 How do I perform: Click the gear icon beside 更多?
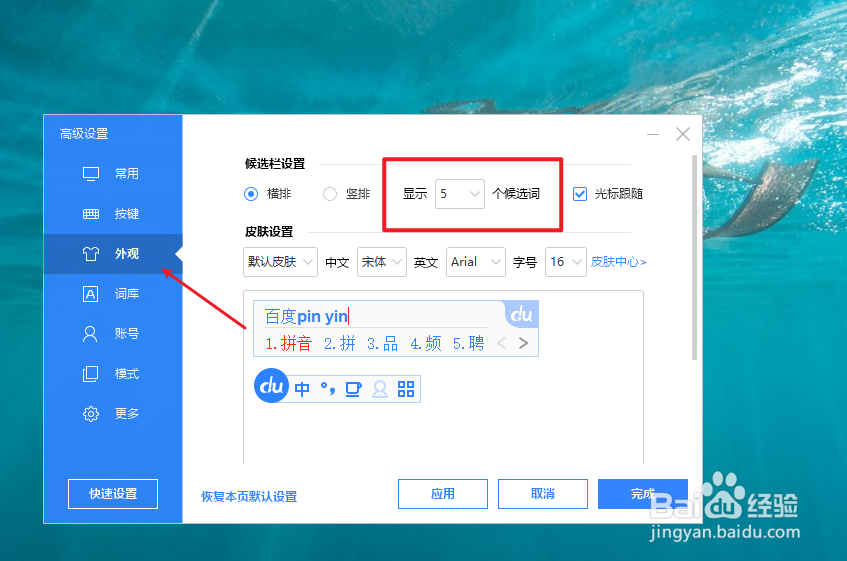(91, 414)
